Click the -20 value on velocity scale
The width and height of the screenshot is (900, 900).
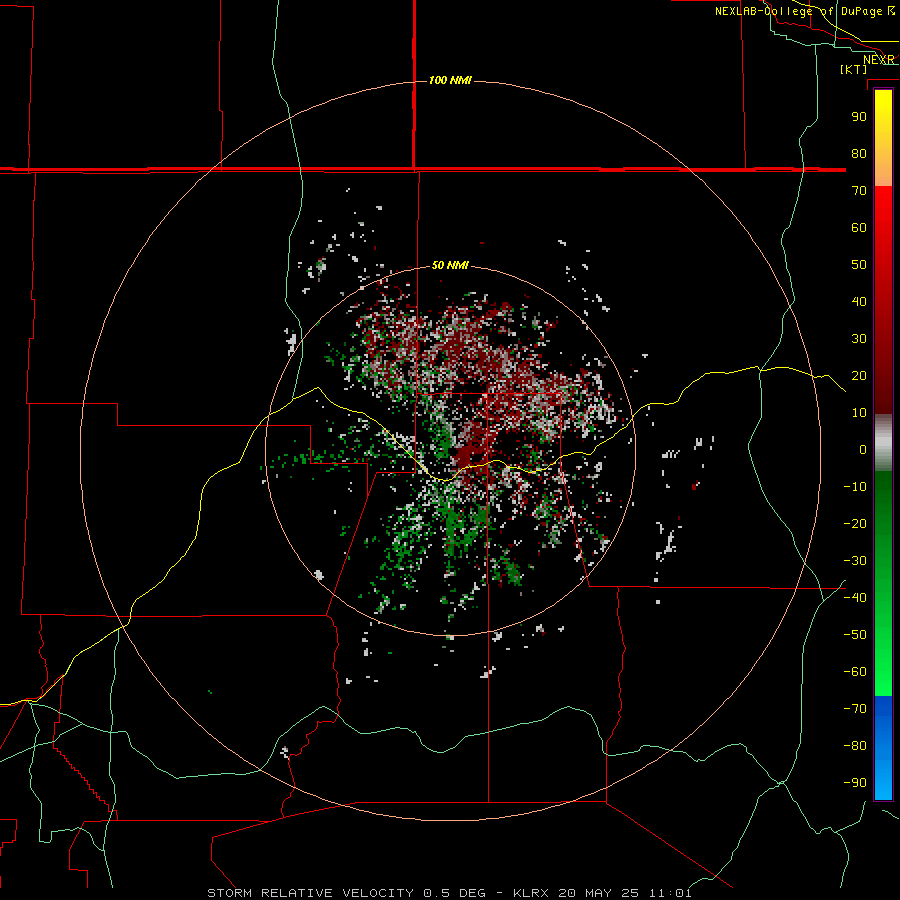(x=855, y=523)
